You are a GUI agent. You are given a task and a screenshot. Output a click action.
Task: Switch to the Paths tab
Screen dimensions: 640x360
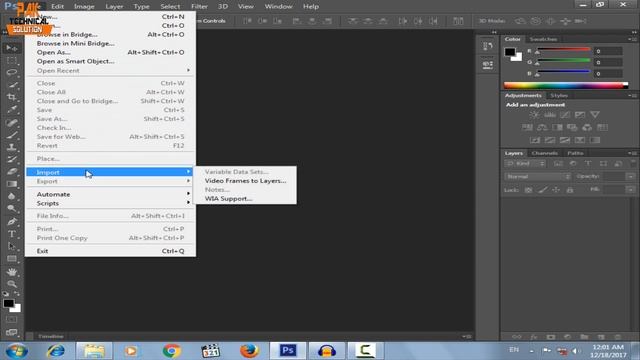(x=575, y=153)
